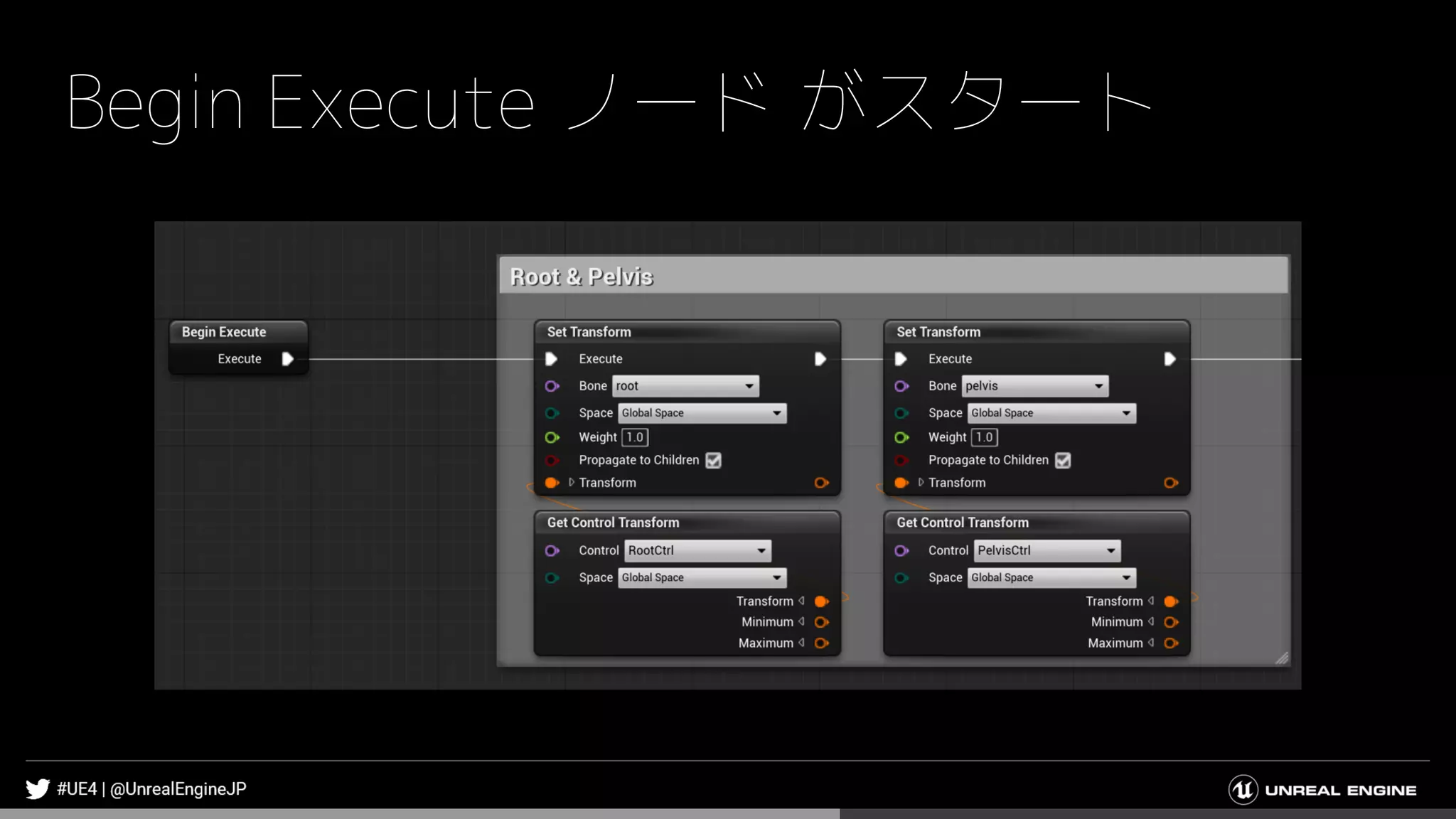1456x819 pixels.
Task: Click the Space pin on root Set Transform
Action: pyautogui.click(x=552, y=413)
